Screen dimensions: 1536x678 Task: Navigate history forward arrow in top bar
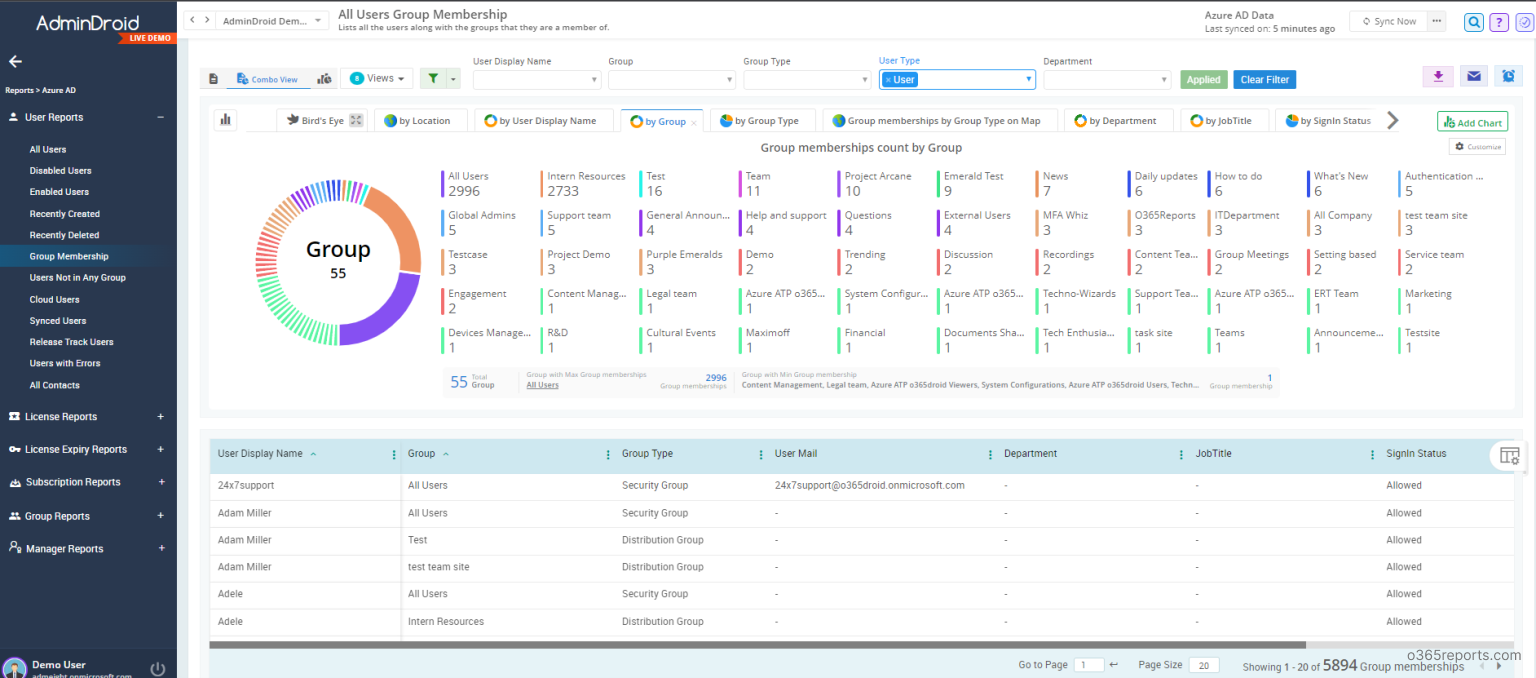click(206, 20)
